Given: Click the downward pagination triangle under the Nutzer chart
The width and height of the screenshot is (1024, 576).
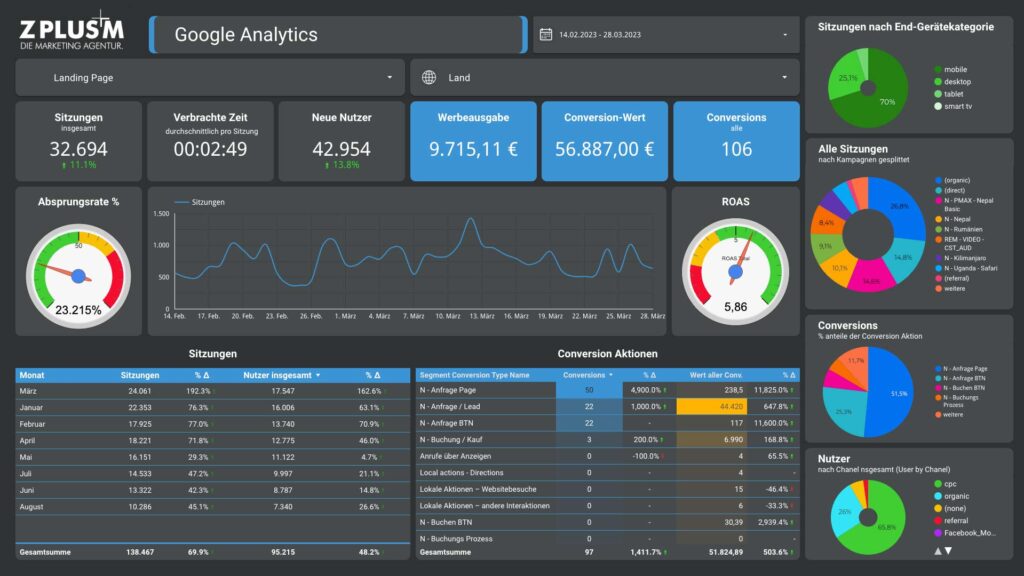Looking at the screenshot, I should [948, 550].
